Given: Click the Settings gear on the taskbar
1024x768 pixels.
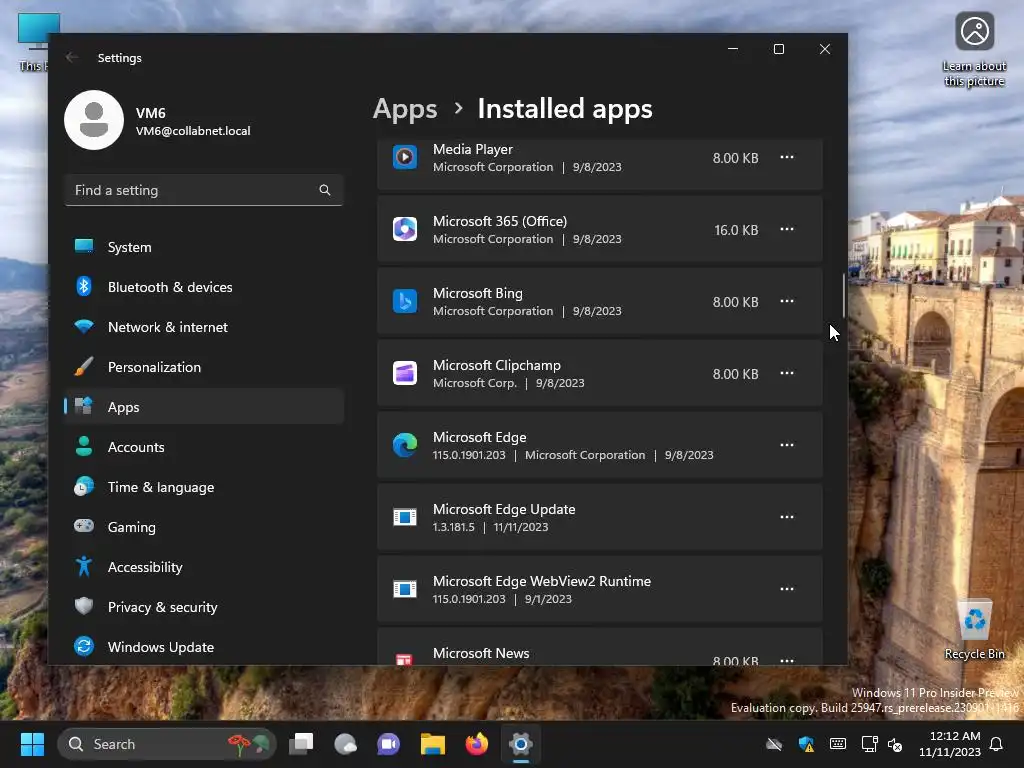Looking at the screenshot, I should click(520, 744).
